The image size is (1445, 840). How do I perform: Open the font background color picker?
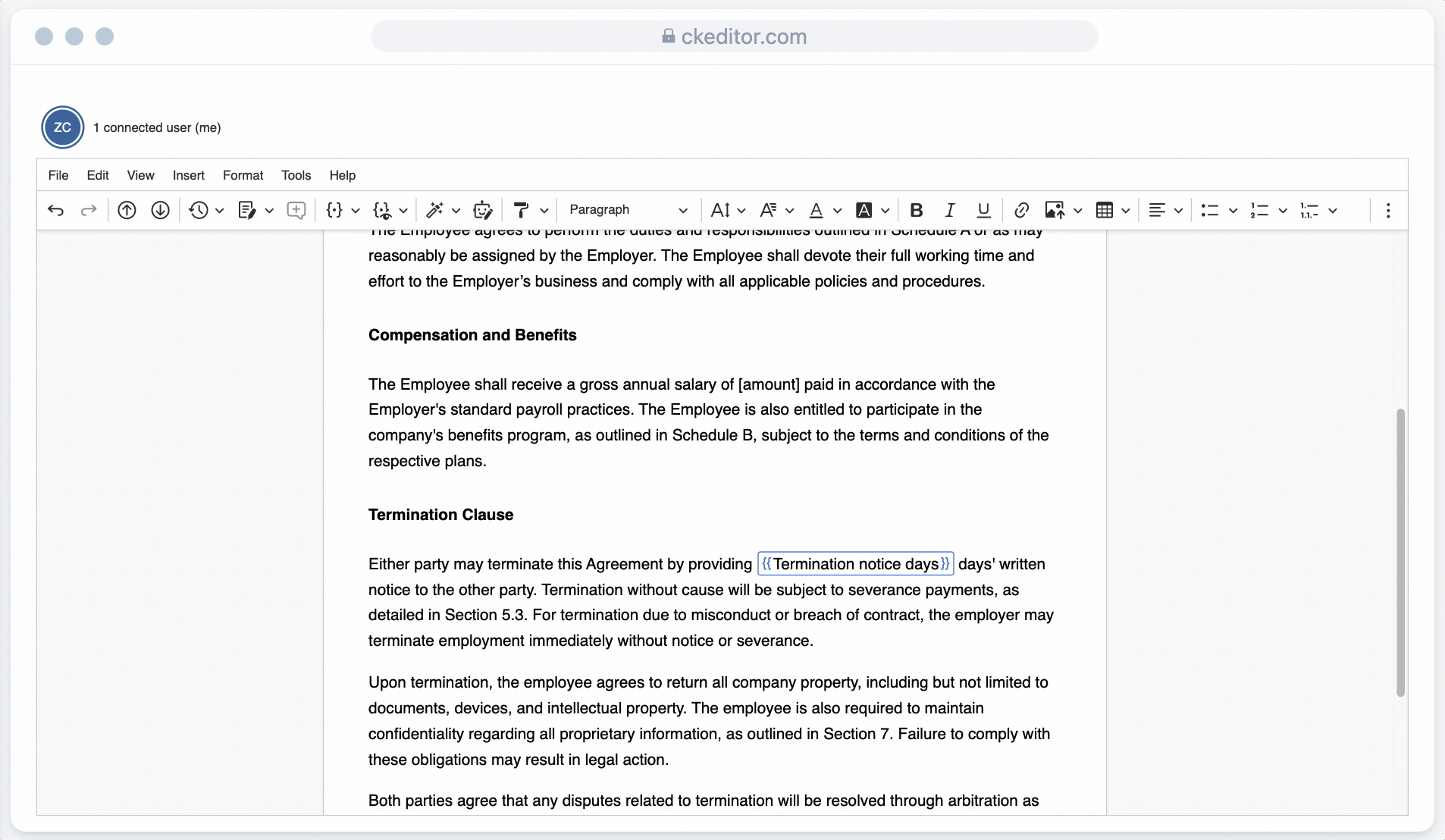(864, 210)
